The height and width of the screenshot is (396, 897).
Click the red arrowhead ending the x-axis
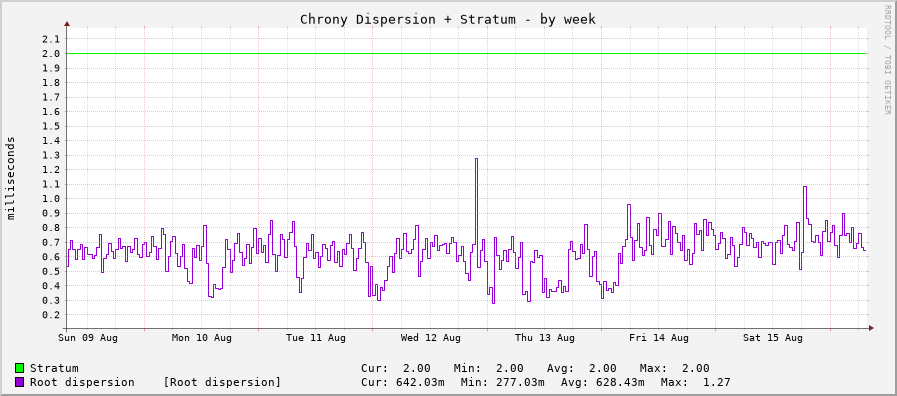pyautogui.click(x=871, y=328)
